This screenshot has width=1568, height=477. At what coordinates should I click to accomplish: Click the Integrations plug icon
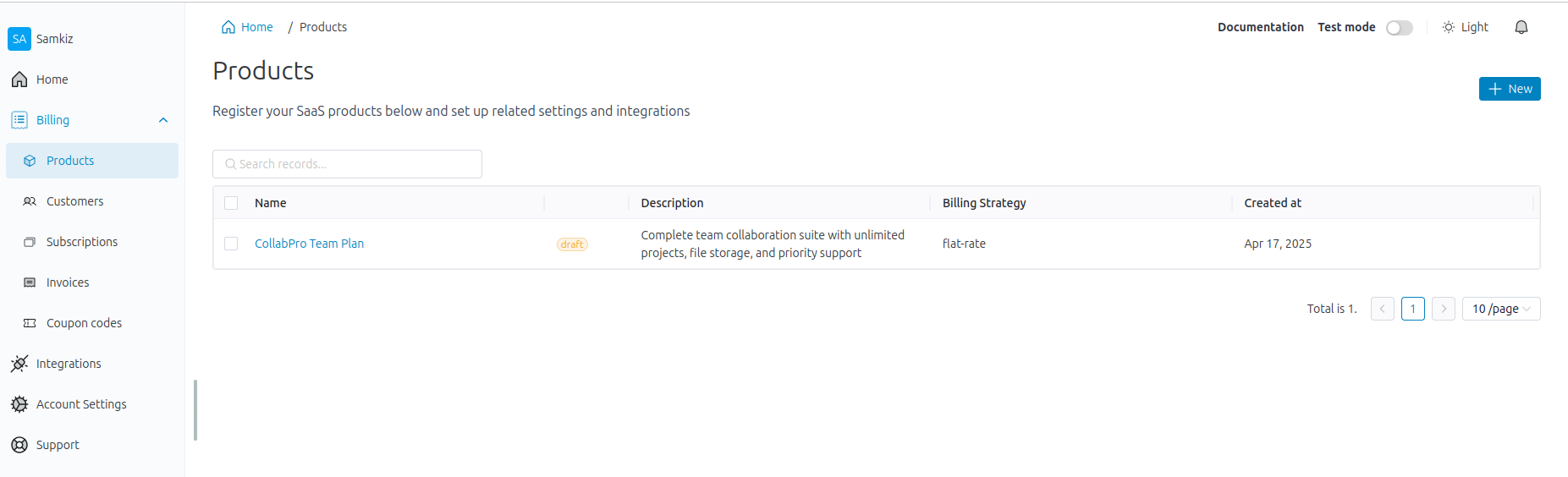(x=19, y=364)
